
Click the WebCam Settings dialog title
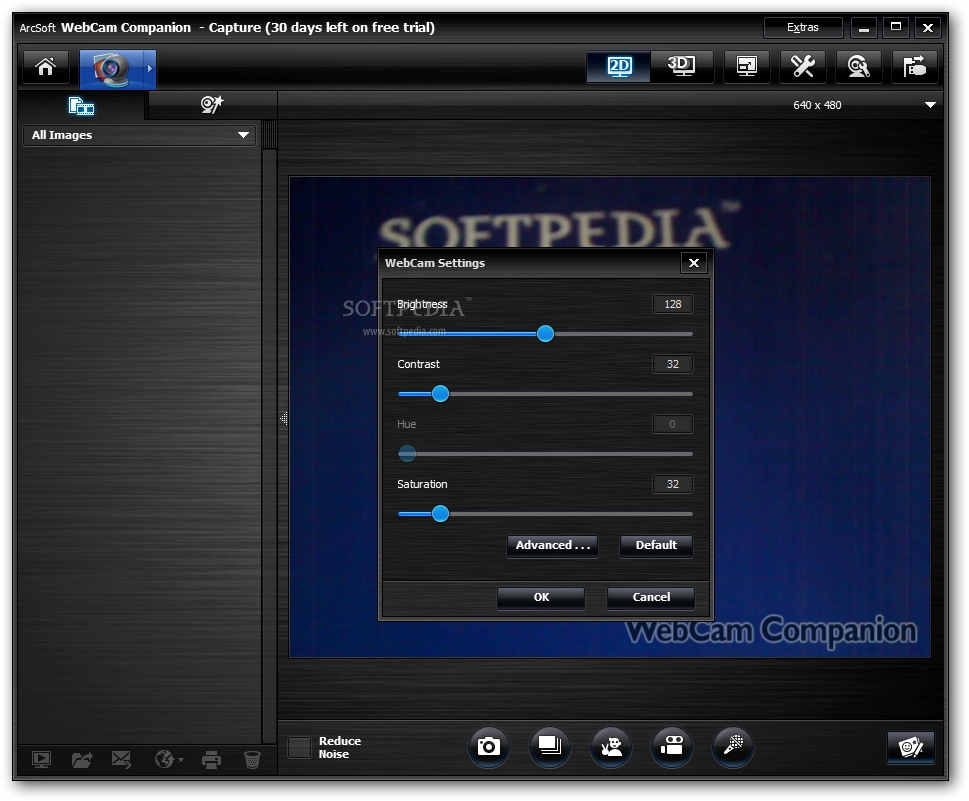pos(435,263)
